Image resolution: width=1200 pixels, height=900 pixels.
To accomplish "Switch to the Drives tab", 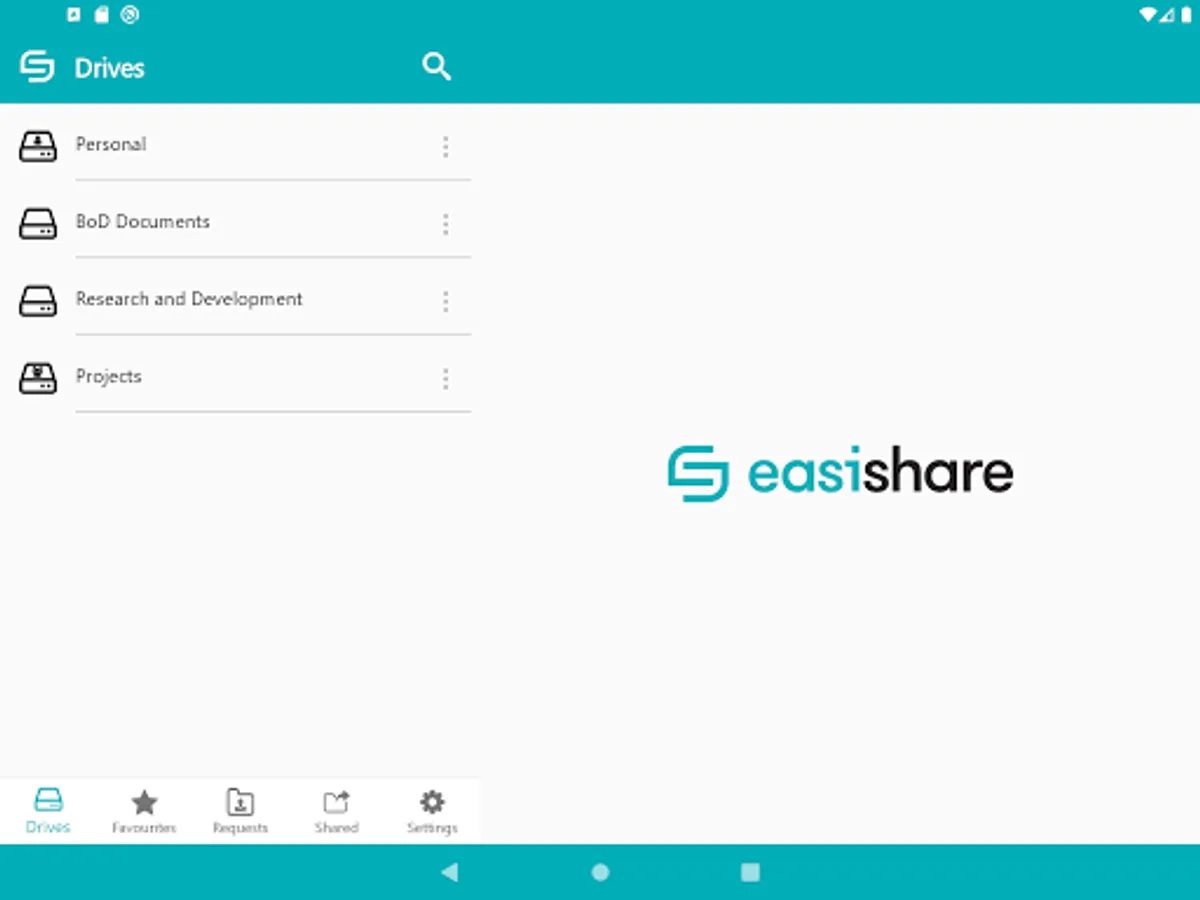I will click(48, 811).
